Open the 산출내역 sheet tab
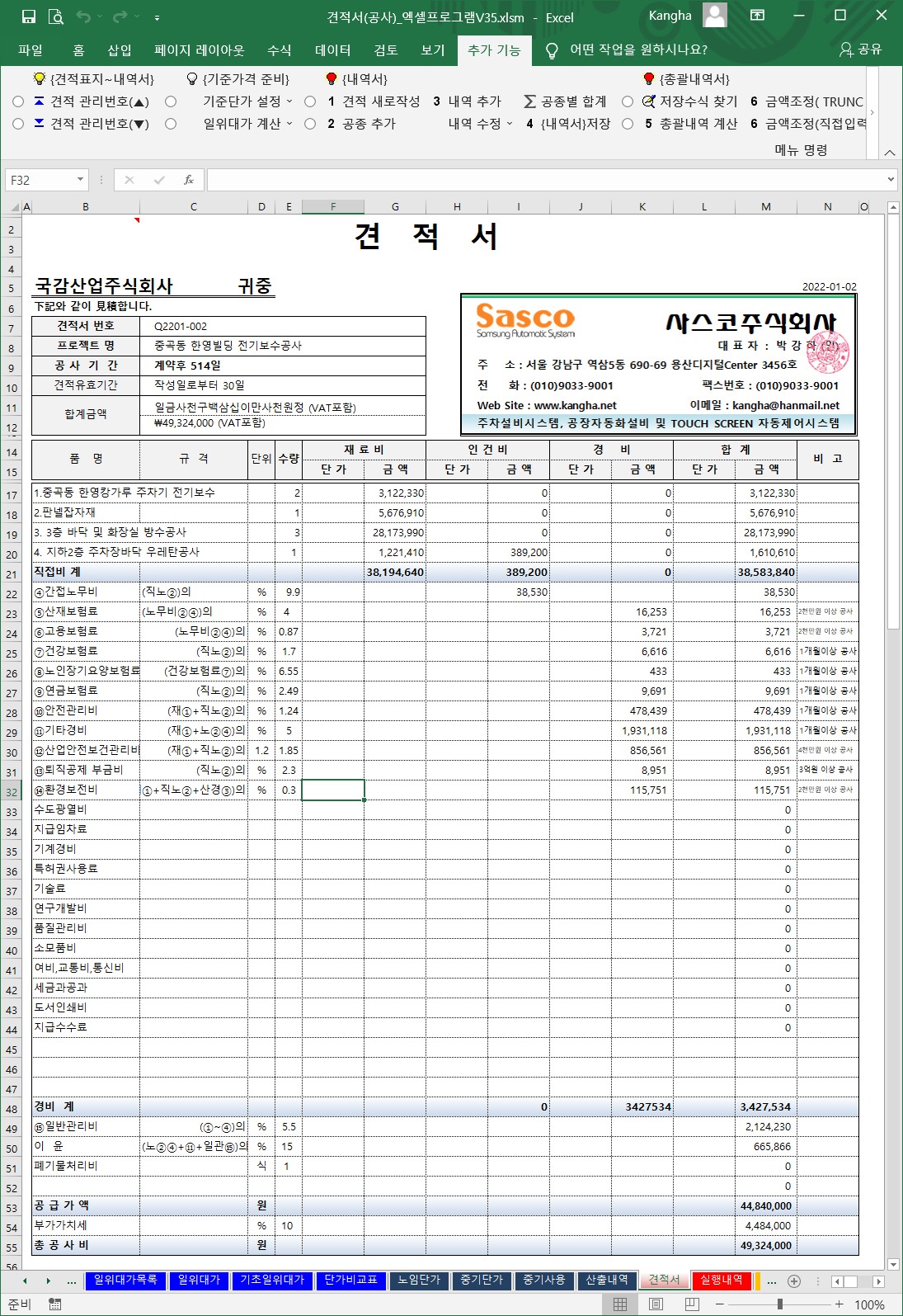The height and width of the screenshot is (1316, 903). [607, 1280]
